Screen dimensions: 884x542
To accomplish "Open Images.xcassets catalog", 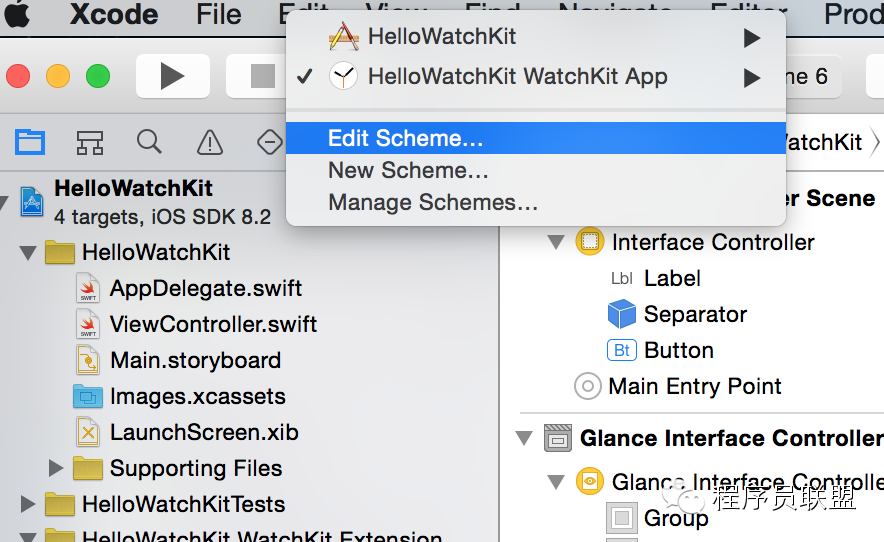I will click(198, 396).
